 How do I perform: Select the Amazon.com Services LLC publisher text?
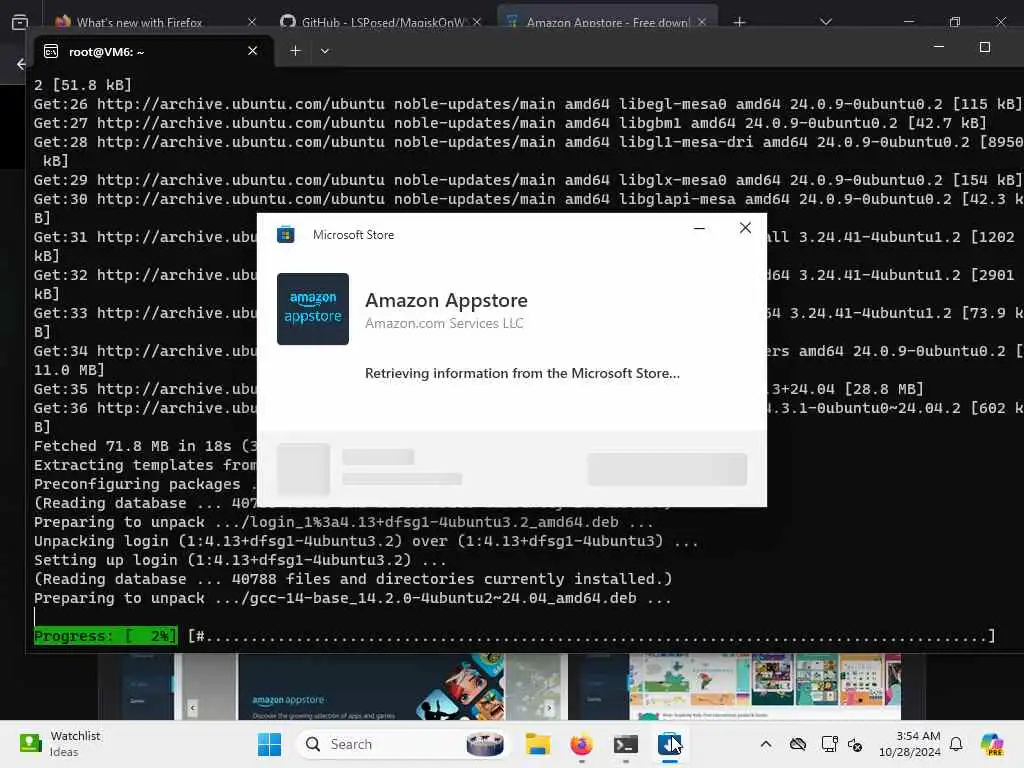click(444, 323)
